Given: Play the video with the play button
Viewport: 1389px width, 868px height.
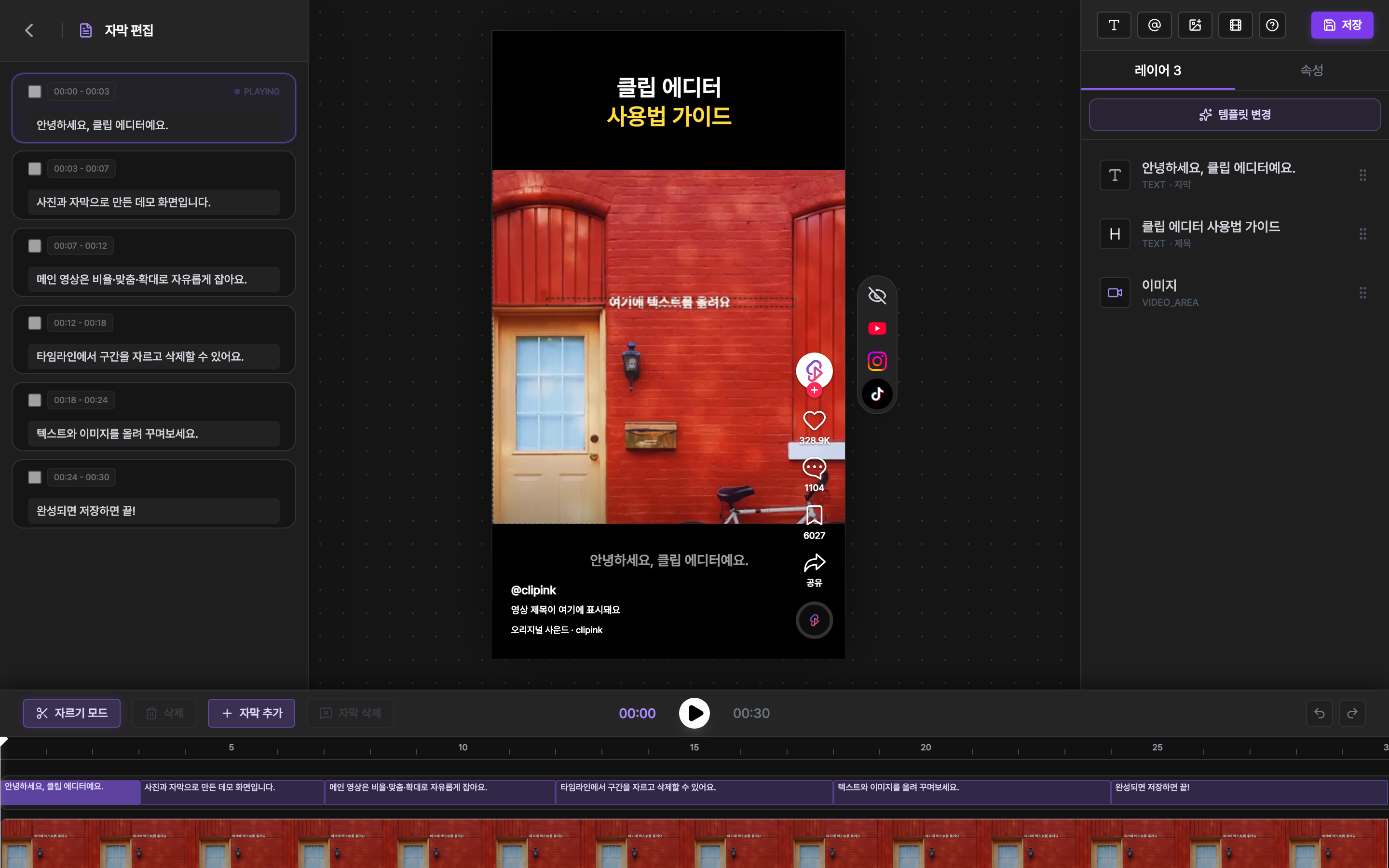Looking at the screenshot, I should coord(694,713).
